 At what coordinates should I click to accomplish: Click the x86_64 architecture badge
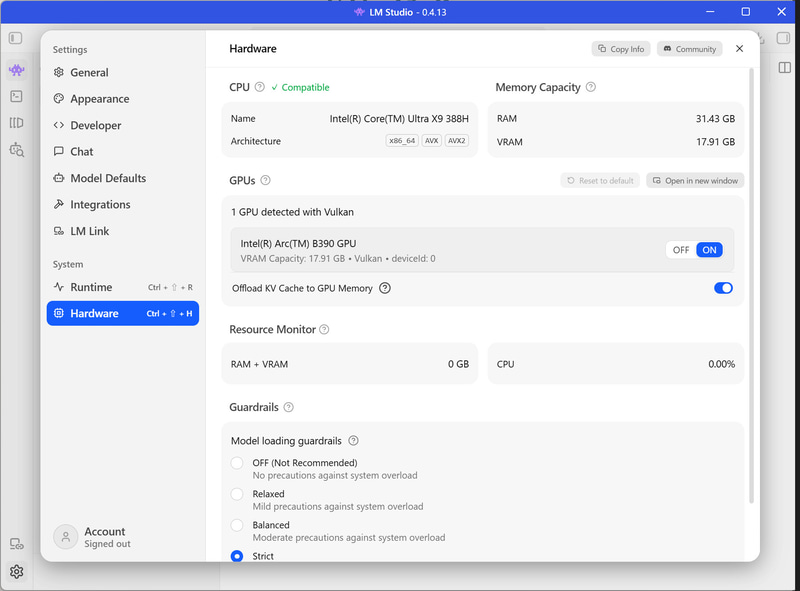tap(402, 141)
